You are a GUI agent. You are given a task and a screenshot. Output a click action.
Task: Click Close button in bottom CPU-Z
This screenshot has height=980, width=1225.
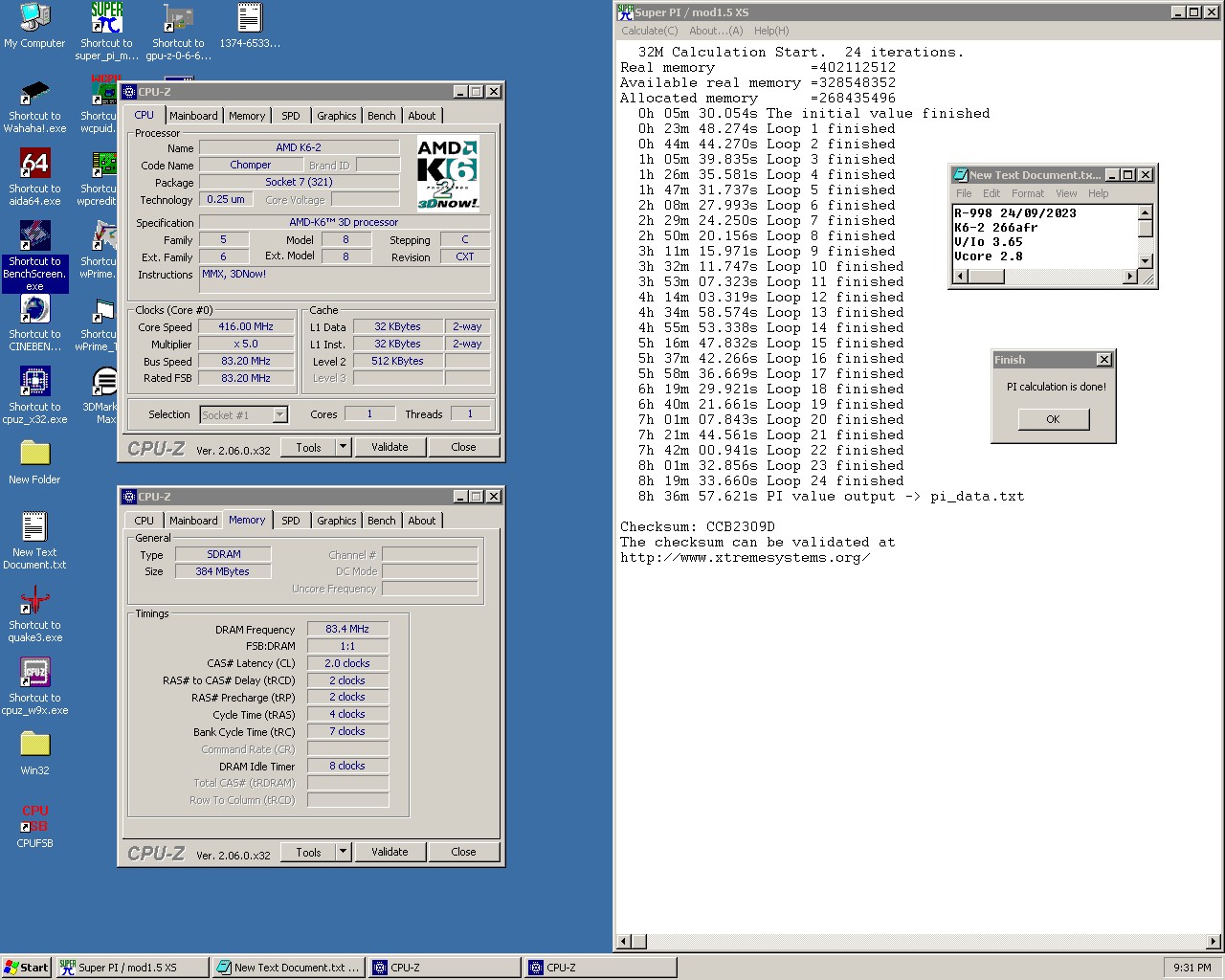pos(463,852)
